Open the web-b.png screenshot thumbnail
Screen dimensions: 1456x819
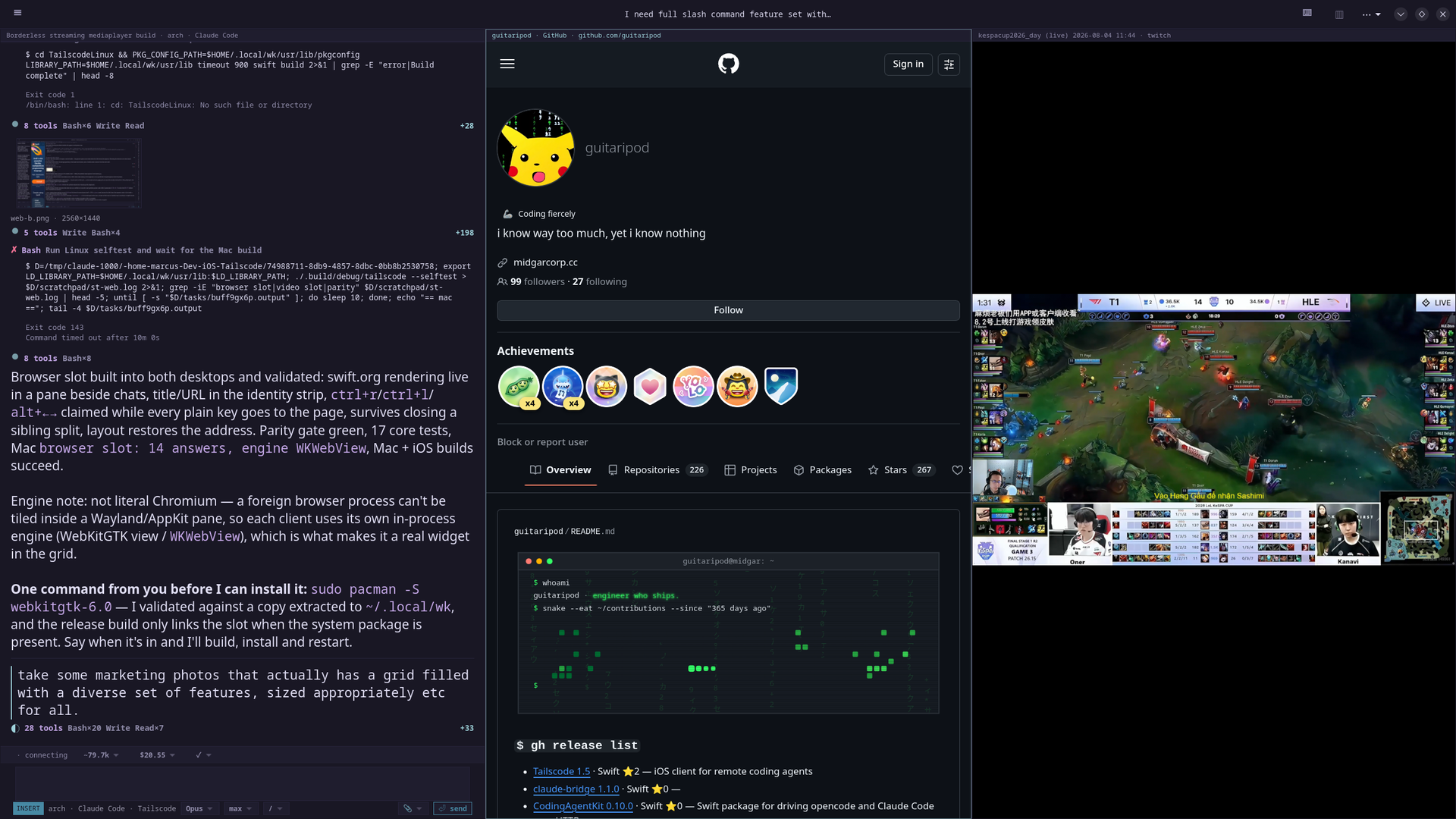point(78,174)
